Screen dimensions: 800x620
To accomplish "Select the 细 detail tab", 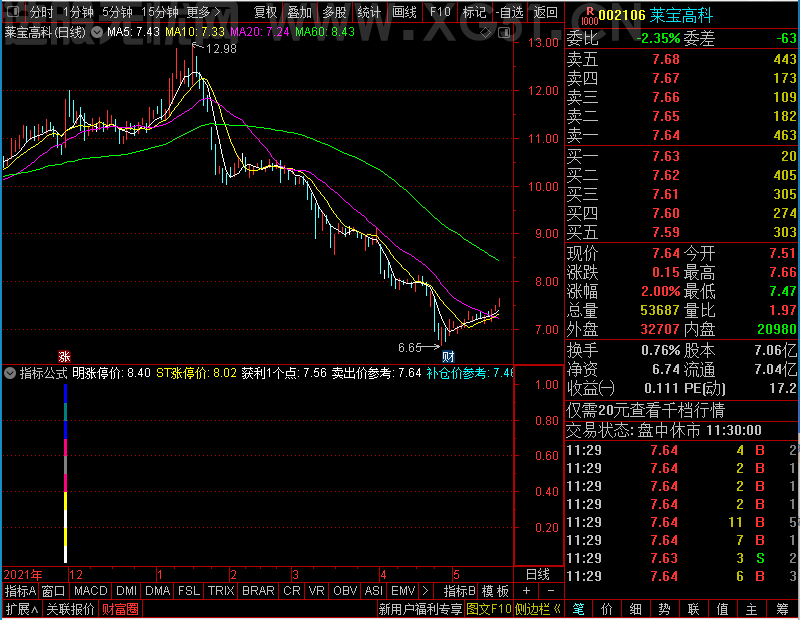I will coord(636,609).
